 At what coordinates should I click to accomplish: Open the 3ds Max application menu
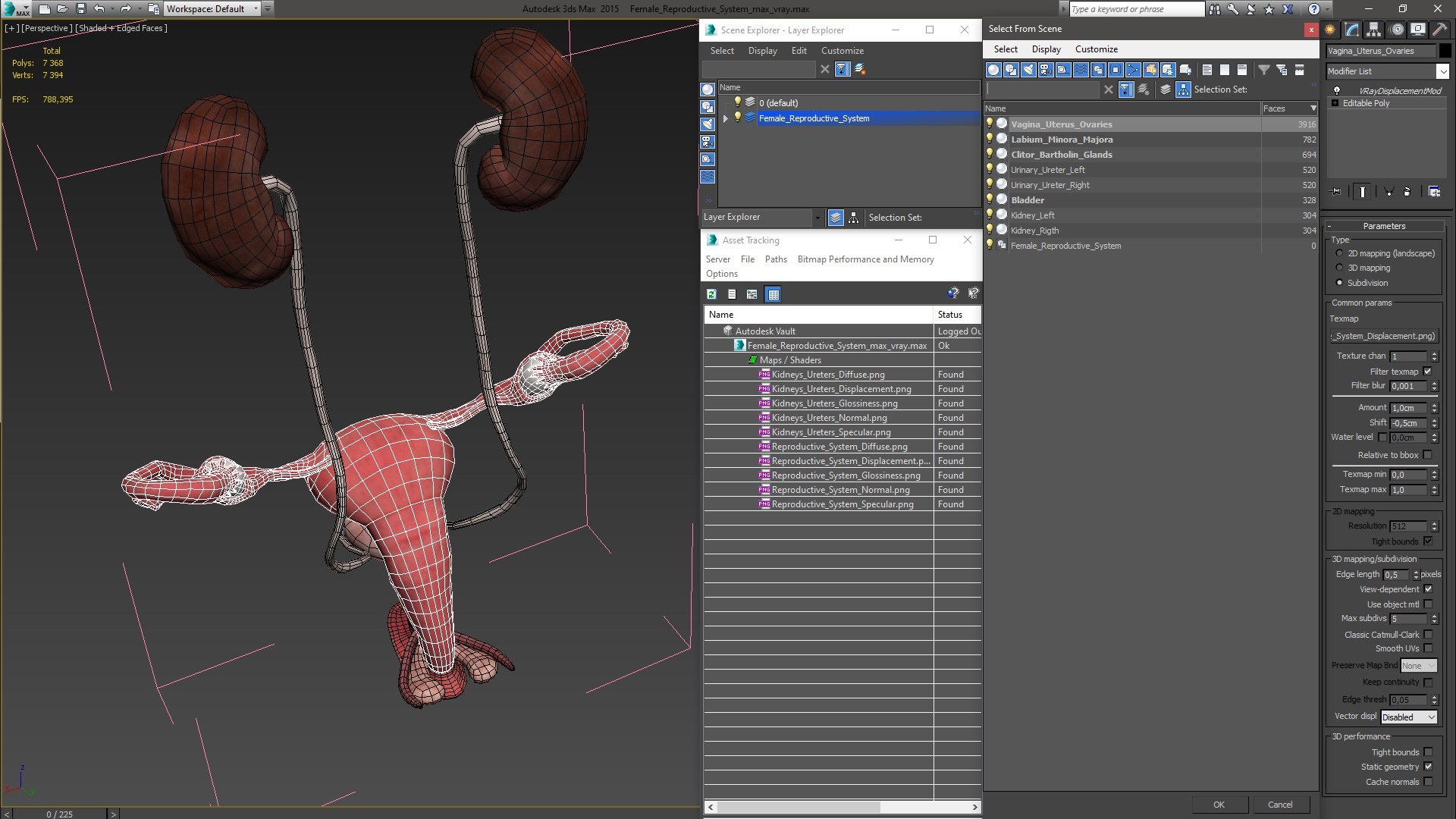15,9
